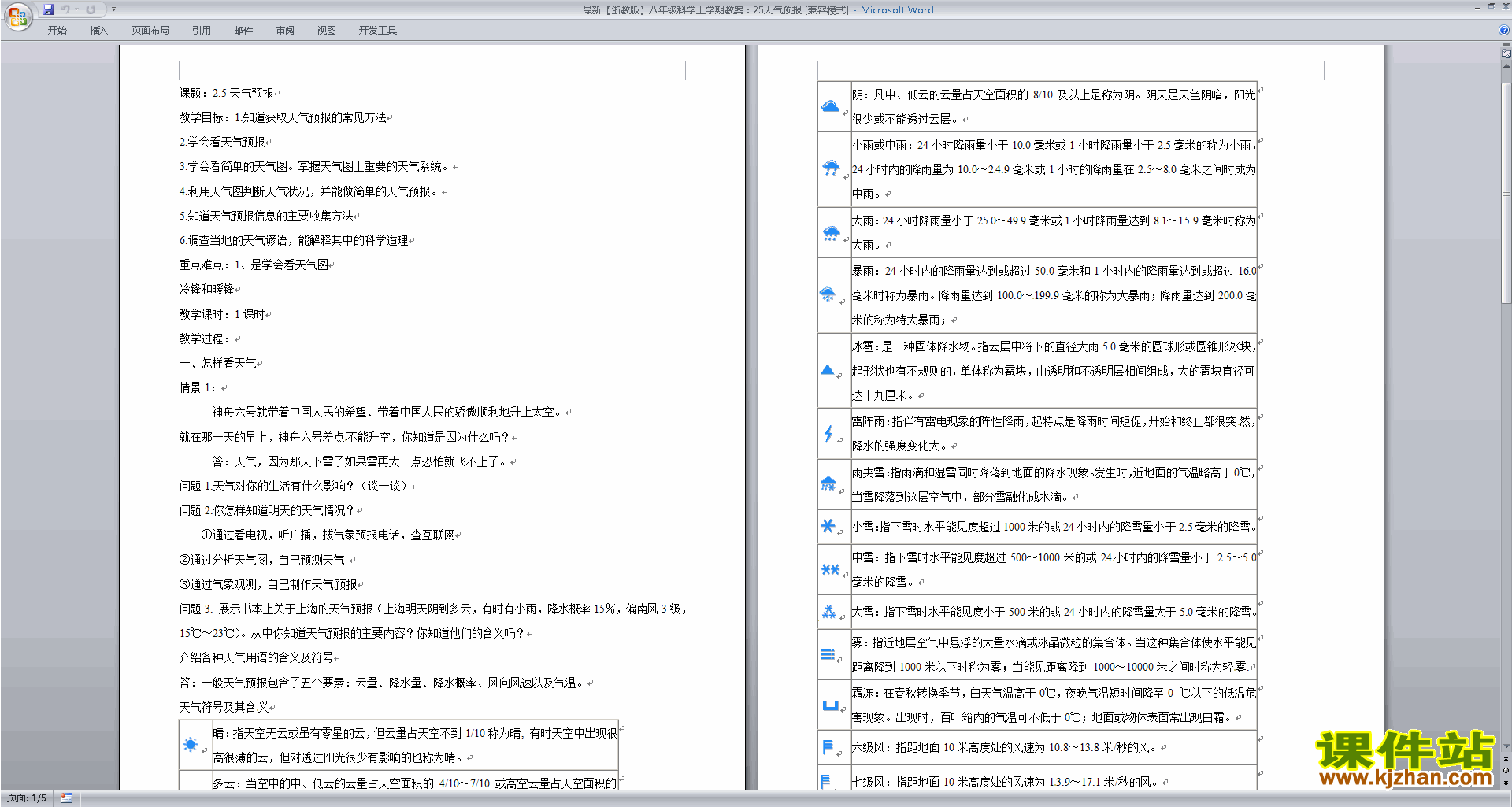Save document with the floppy disk icon
Screen dimensions: 1512x807
48,9
